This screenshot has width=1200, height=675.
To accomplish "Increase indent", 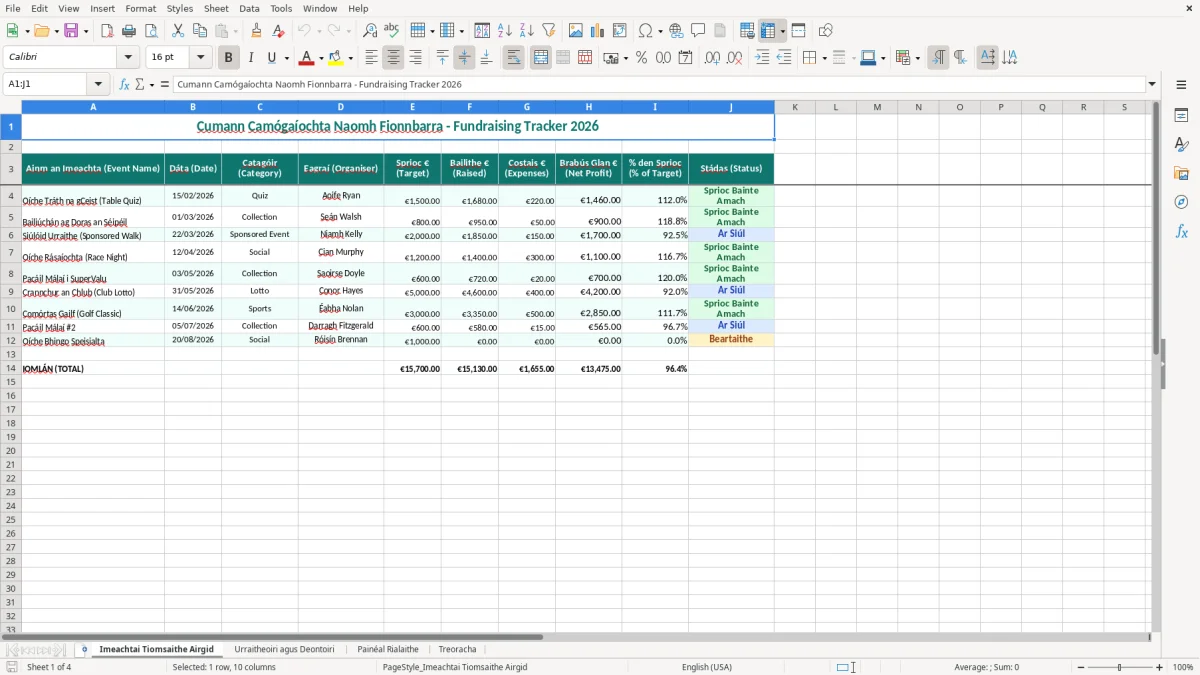I will (762, 58).
